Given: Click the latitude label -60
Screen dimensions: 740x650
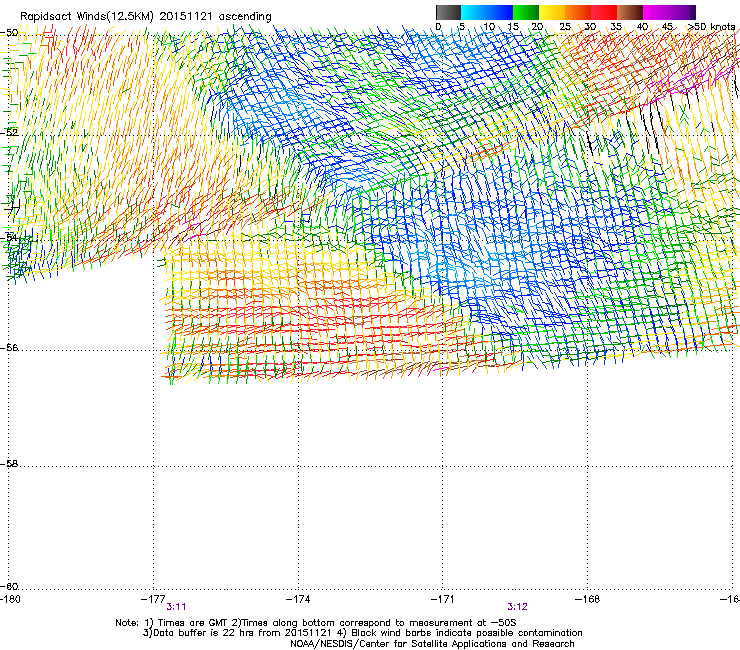Looking at the screenshot, I should (9, 586).
